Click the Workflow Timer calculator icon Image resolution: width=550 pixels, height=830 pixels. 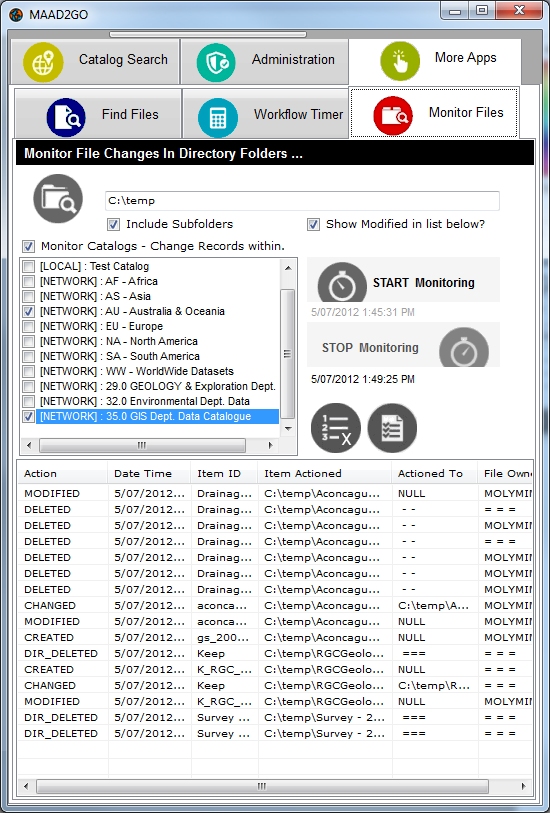(218, 117)
